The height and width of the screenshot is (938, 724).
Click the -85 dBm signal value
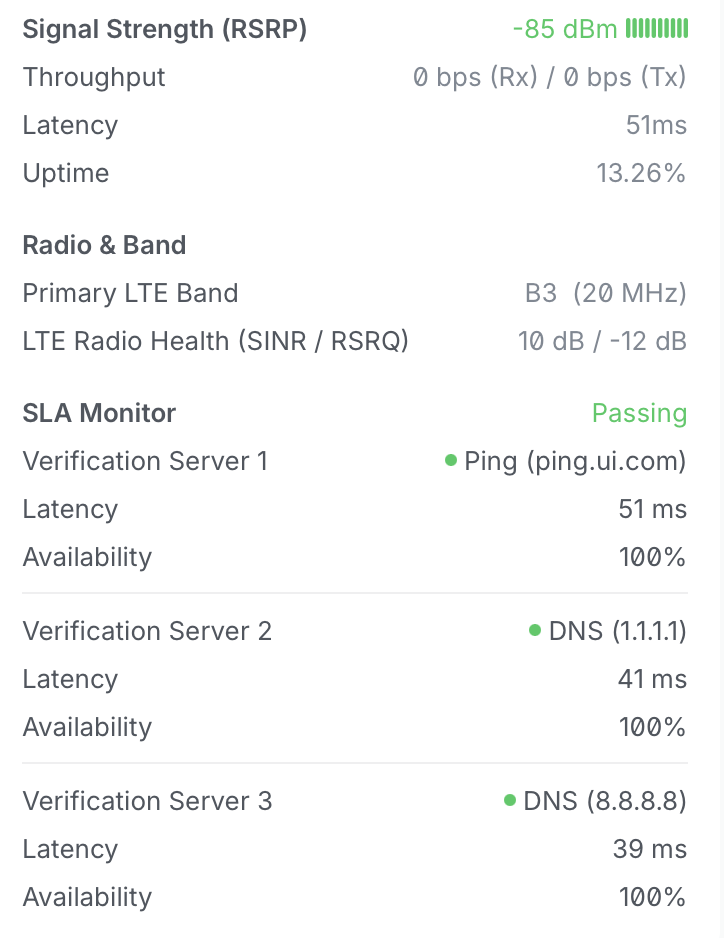(565, 29)
